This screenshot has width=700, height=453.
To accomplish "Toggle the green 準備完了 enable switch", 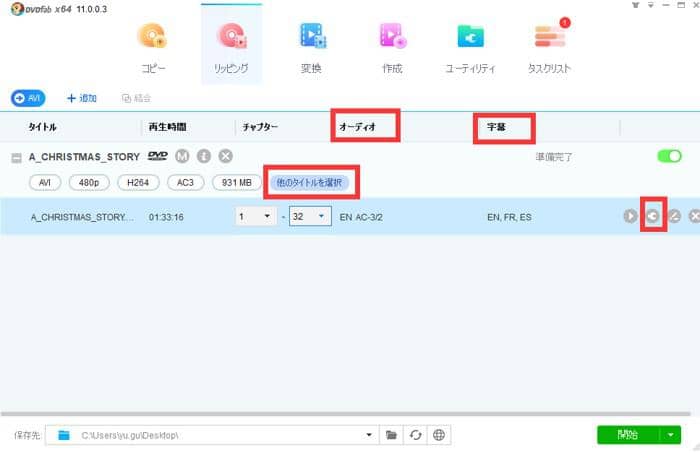I will pos(669,157).
